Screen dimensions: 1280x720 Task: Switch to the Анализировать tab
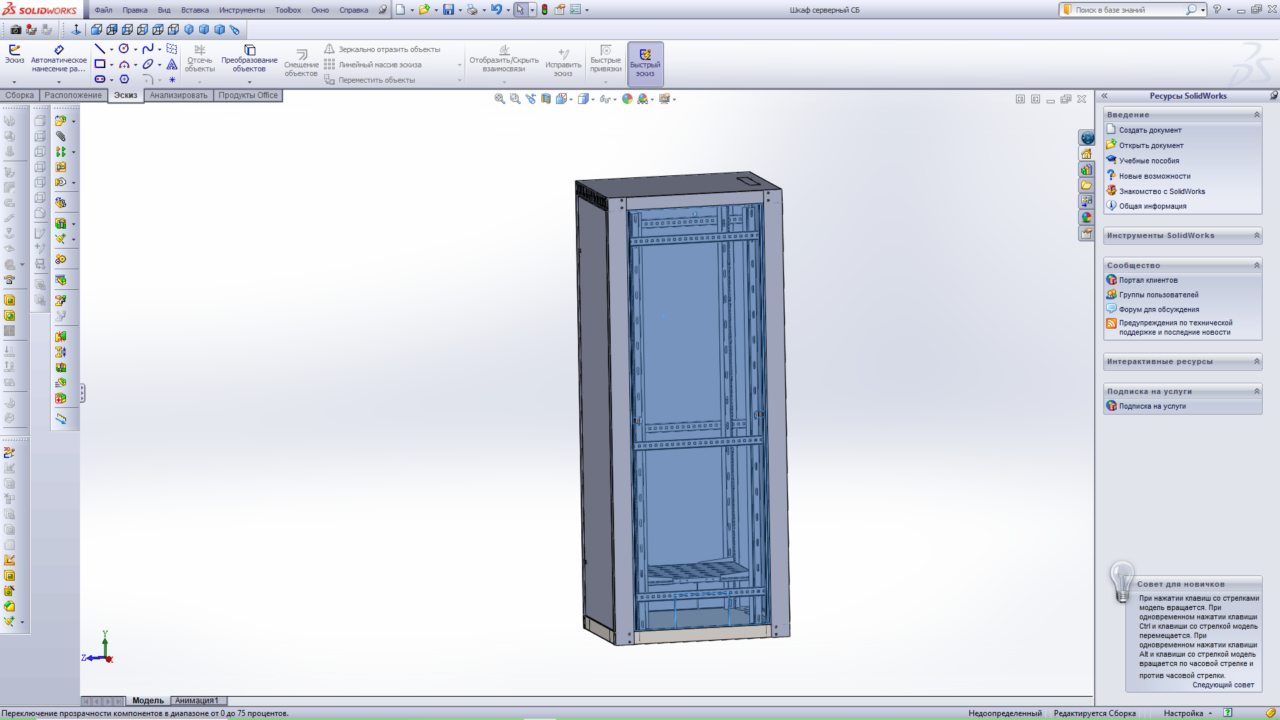(178, 95)
